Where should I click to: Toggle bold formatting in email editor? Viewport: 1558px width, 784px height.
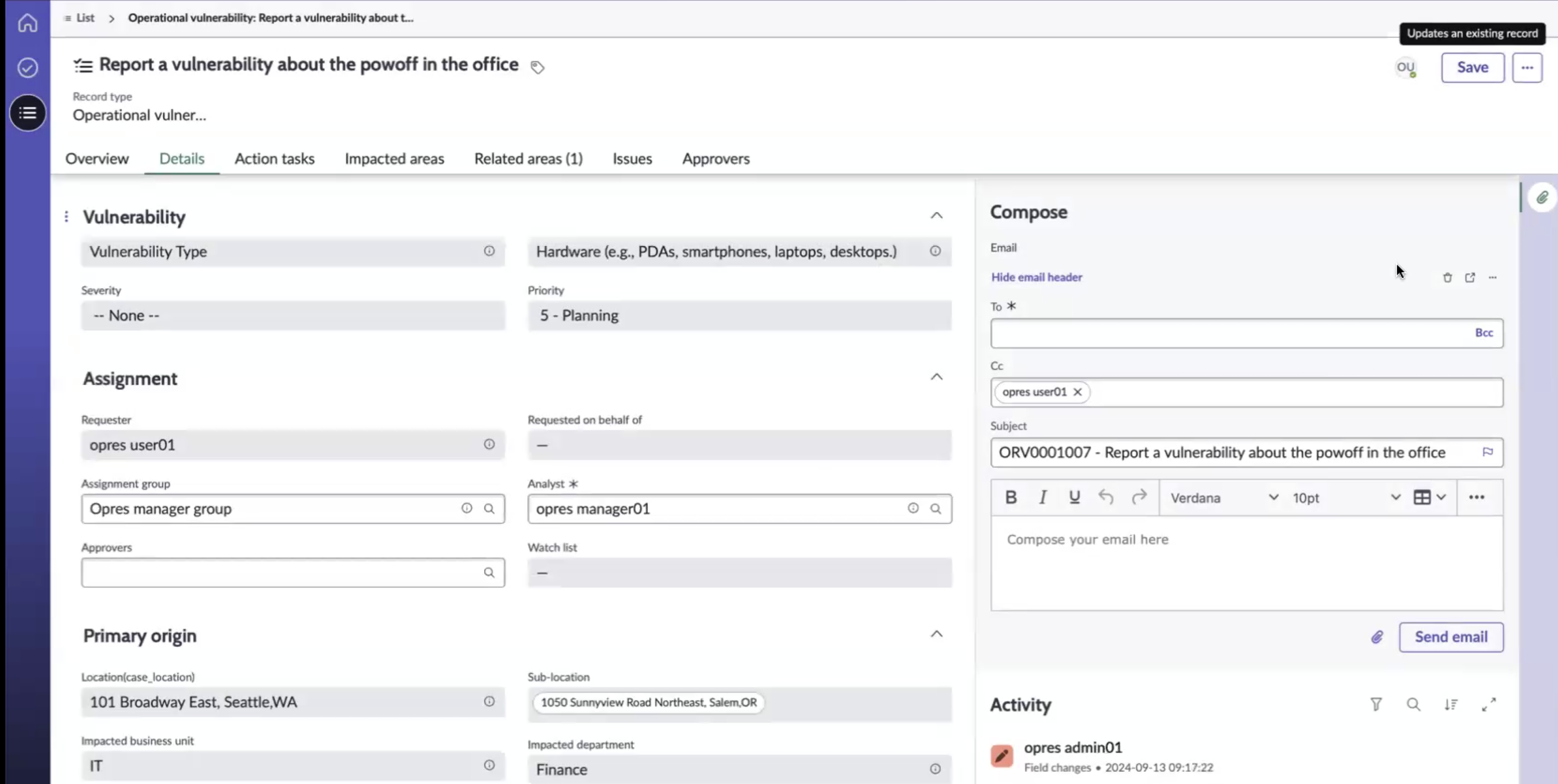click(1011, 497)
